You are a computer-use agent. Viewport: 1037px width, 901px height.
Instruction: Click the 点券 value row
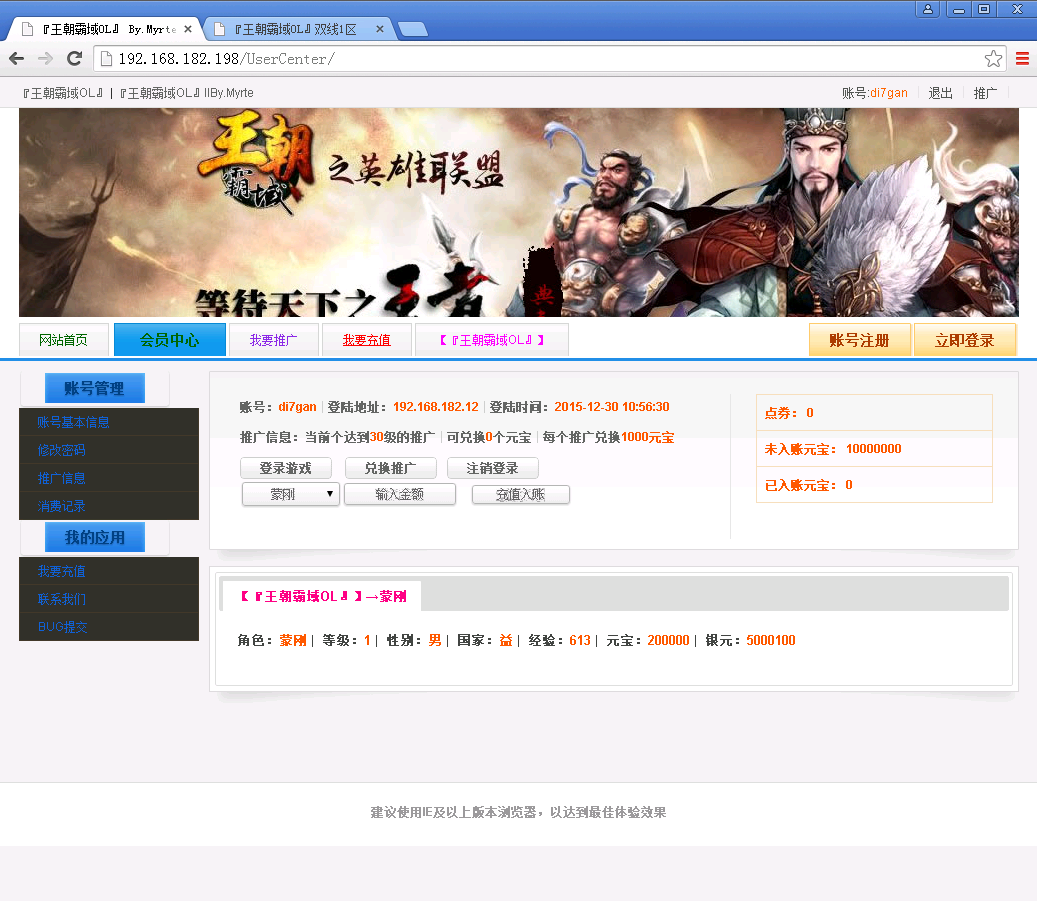click(874, 413)
